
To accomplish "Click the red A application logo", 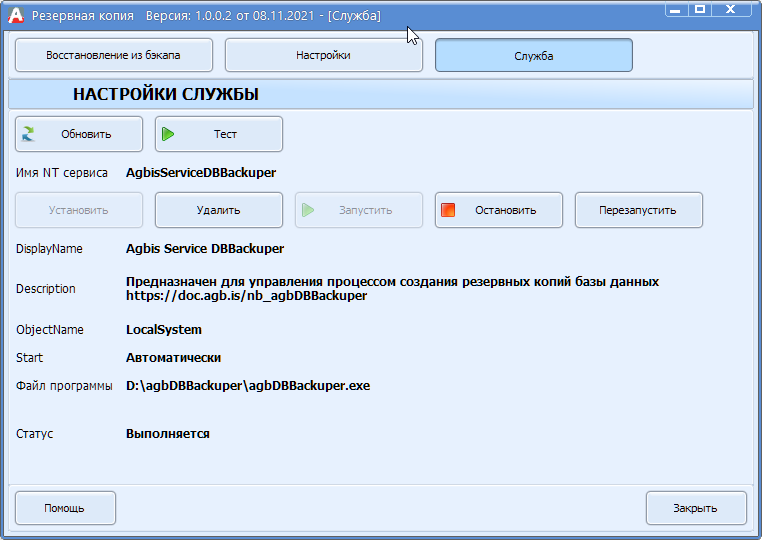I will tap(16, 15).
